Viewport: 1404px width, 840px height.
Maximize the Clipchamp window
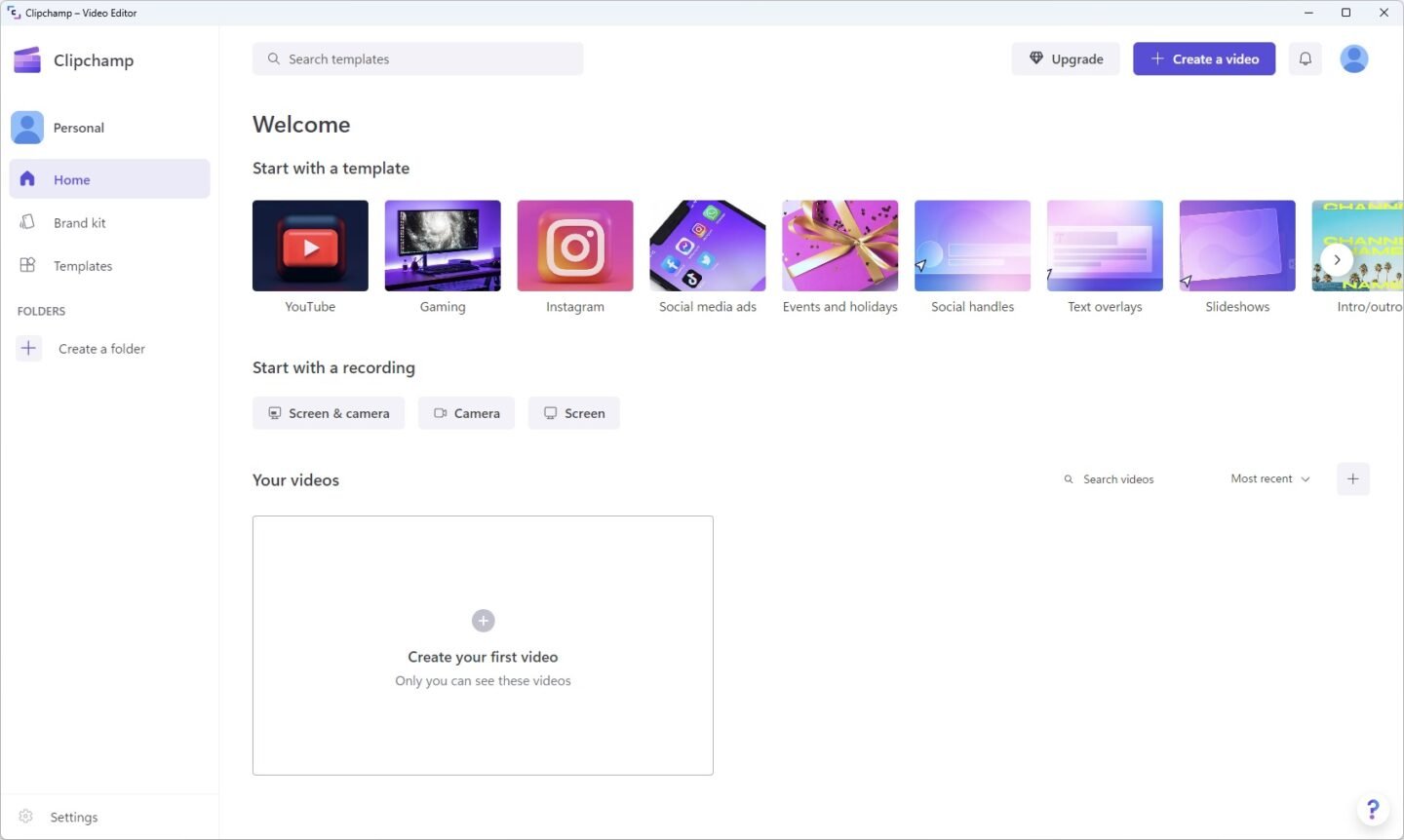pos(1345,13)
